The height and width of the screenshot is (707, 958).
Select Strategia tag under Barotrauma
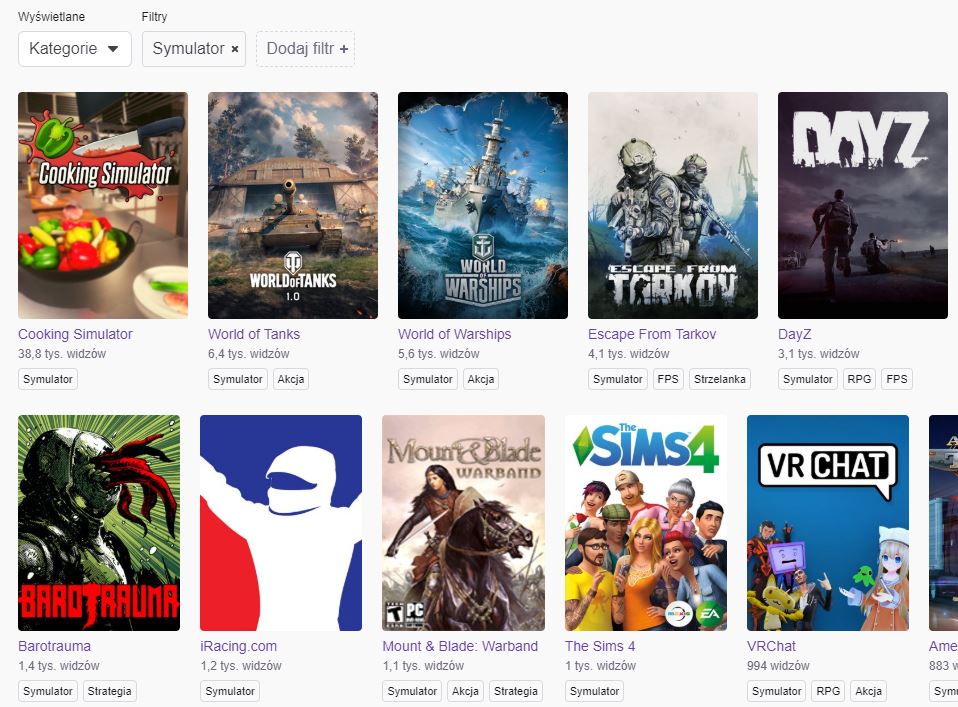point(109,691)
